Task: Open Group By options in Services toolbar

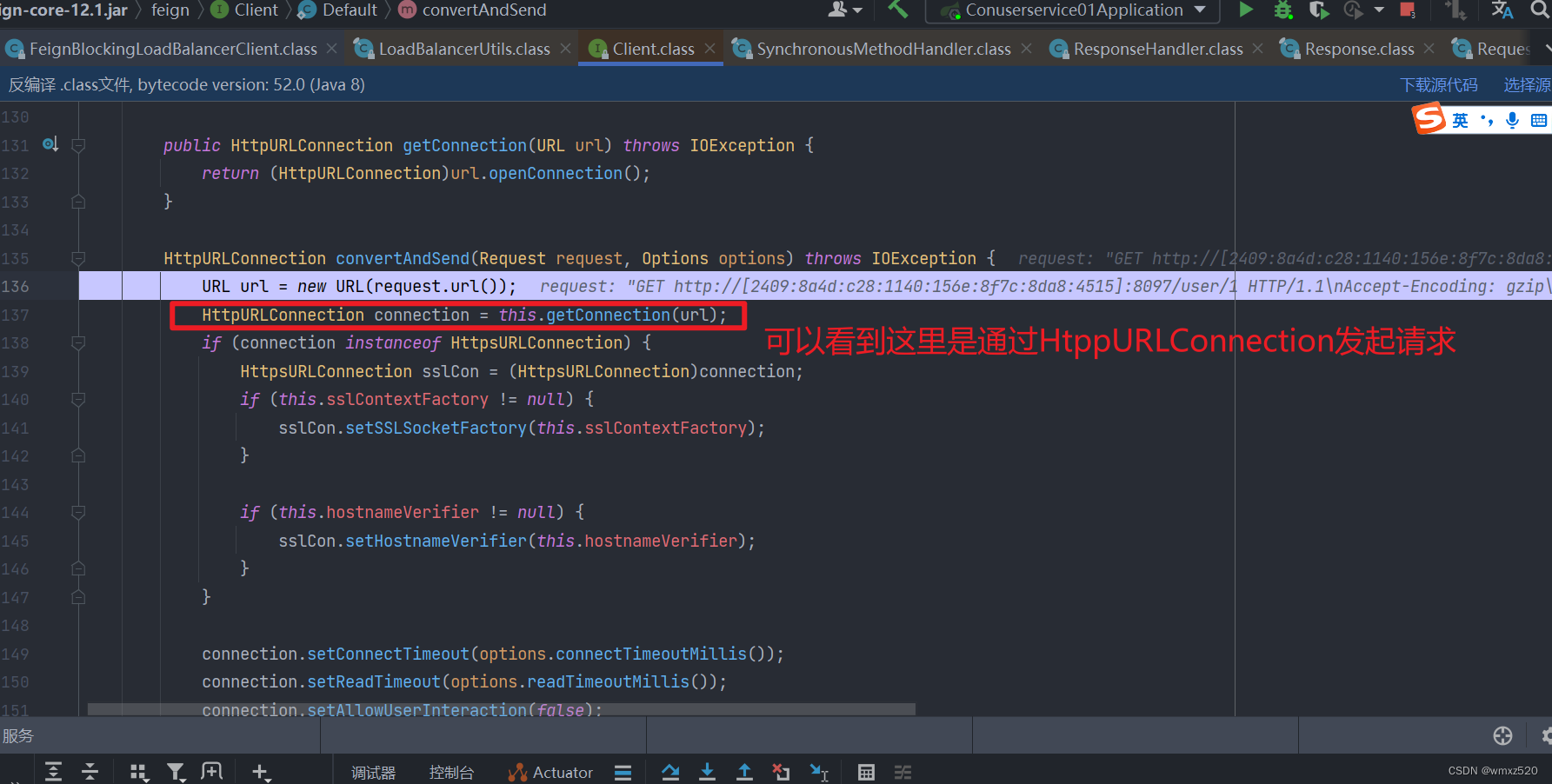Action: click(138, 772)
